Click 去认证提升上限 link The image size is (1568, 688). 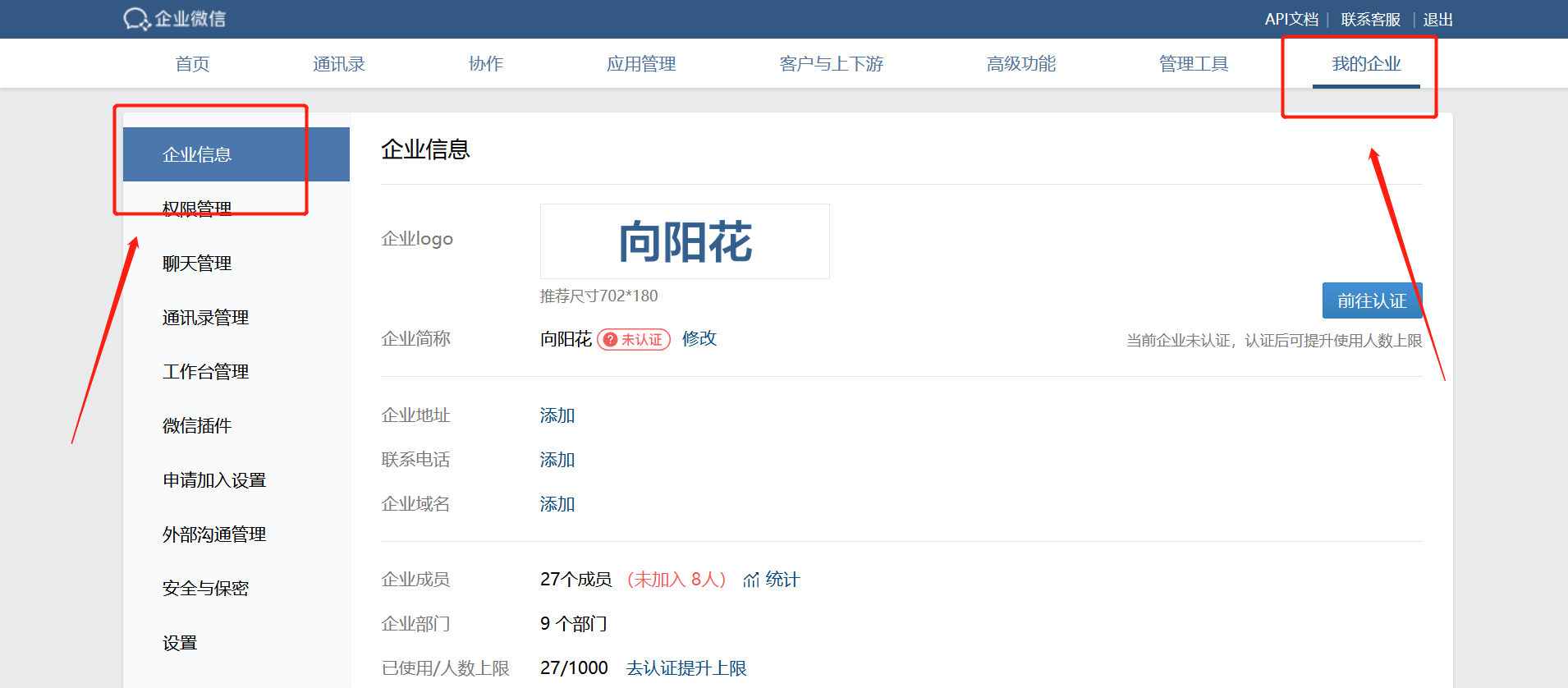coord(685,668)
